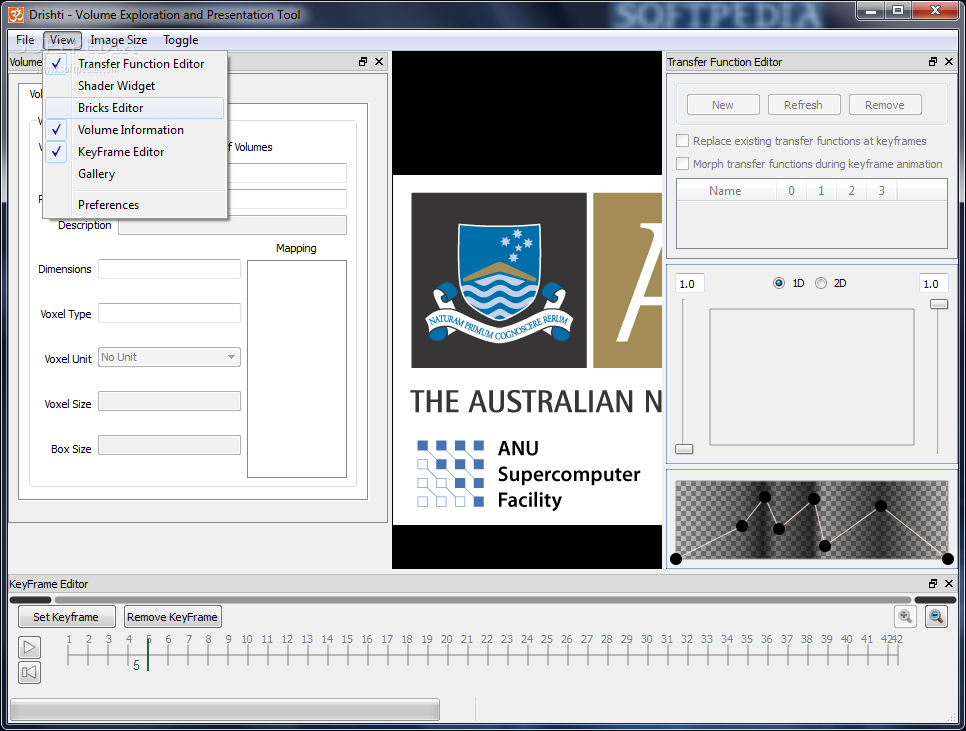Float the Volume Information panel
Screen dimensions: 966x731
(363, 62)
